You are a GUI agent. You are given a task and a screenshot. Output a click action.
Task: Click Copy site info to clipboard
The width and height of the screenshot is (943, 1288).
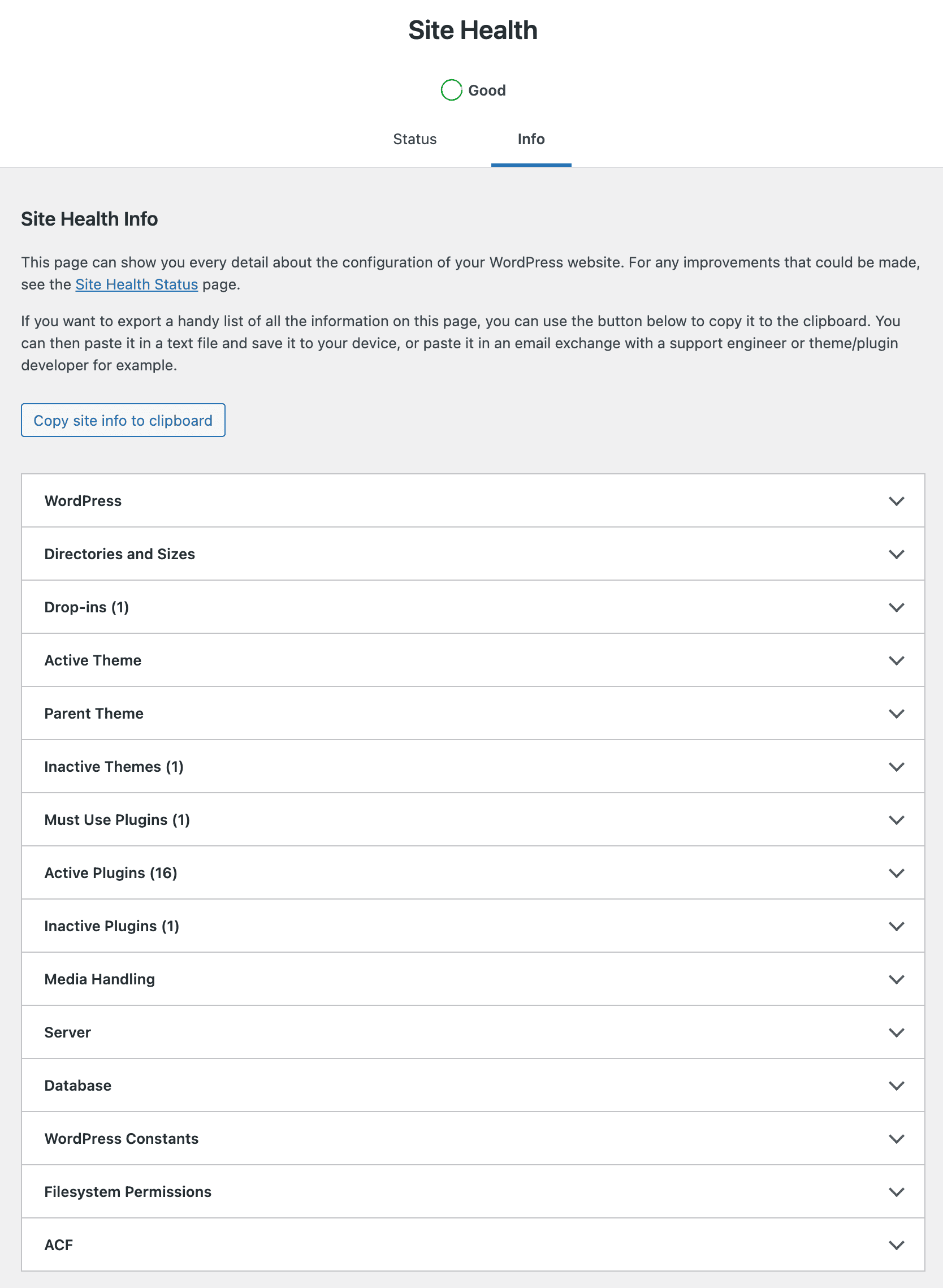pos(123,420)
